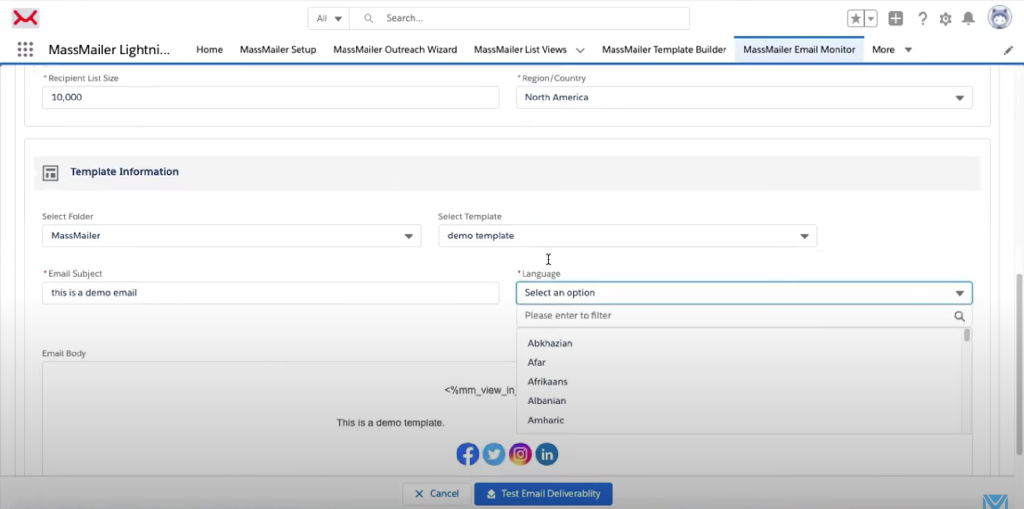
Task: Click the Favorites star icon
Action: coord(856,19)
